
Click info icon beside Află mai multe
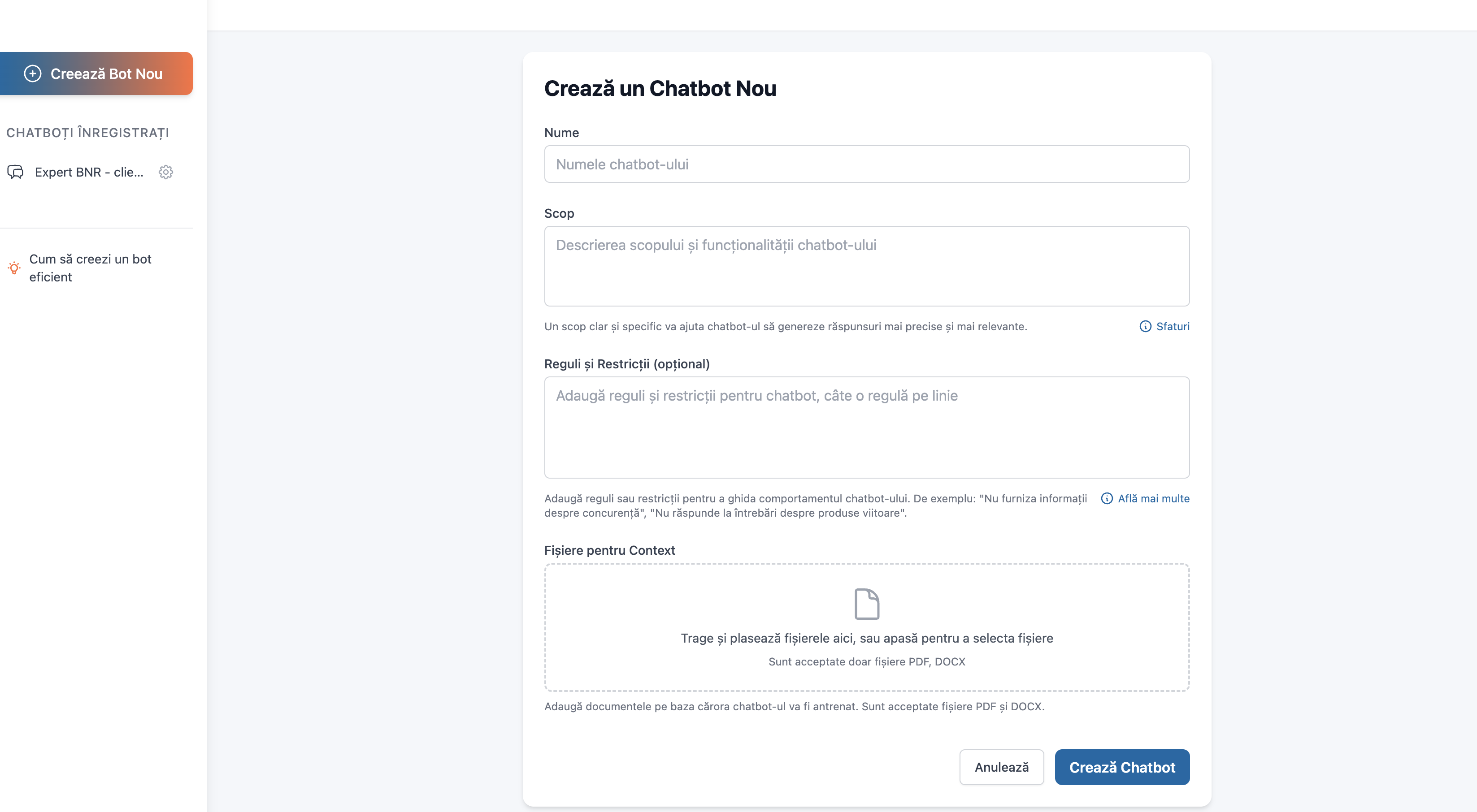1107,499
